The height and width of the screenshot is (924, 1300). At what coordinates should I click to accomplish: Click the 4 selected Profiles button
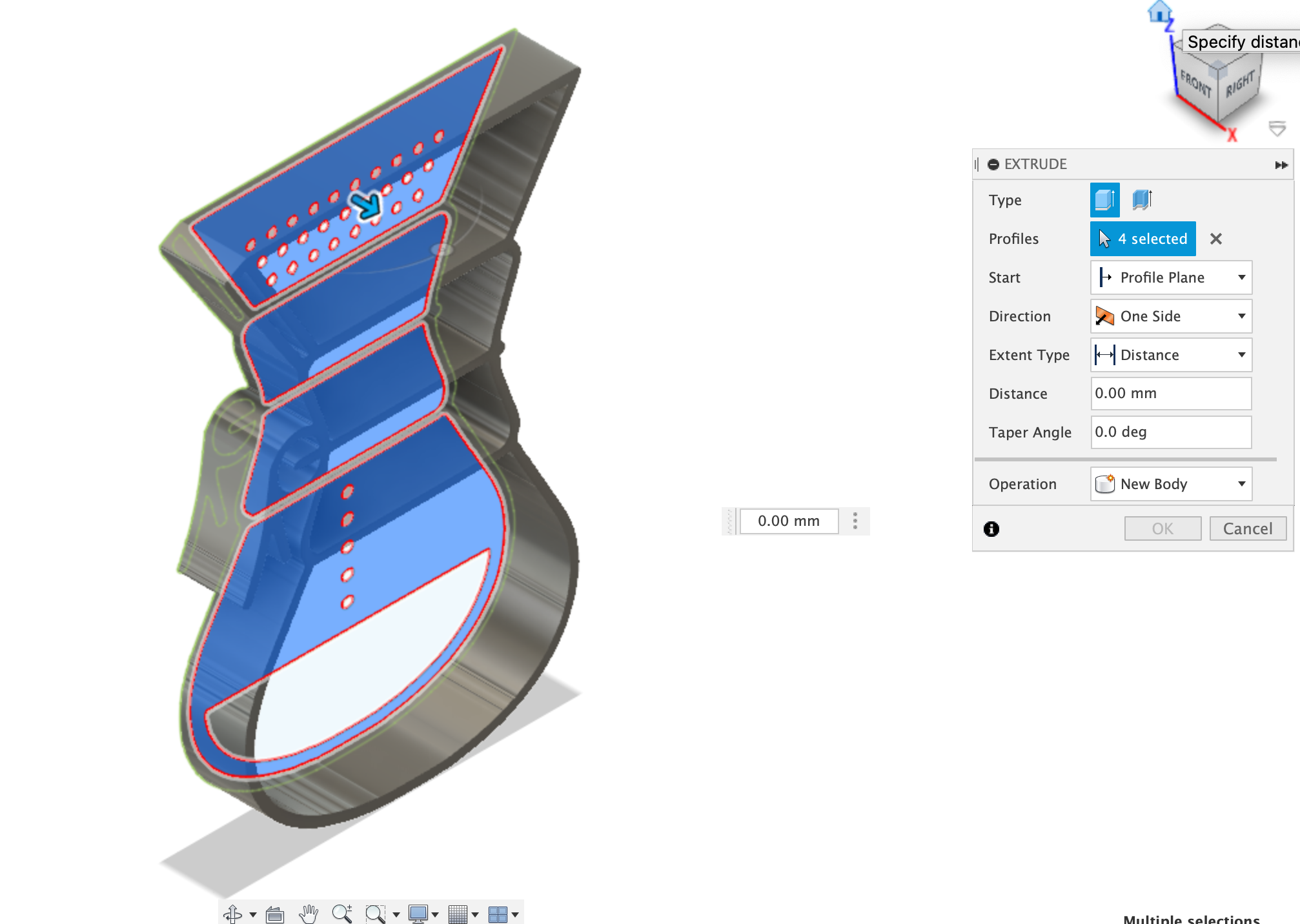[x=1143, y=239]
